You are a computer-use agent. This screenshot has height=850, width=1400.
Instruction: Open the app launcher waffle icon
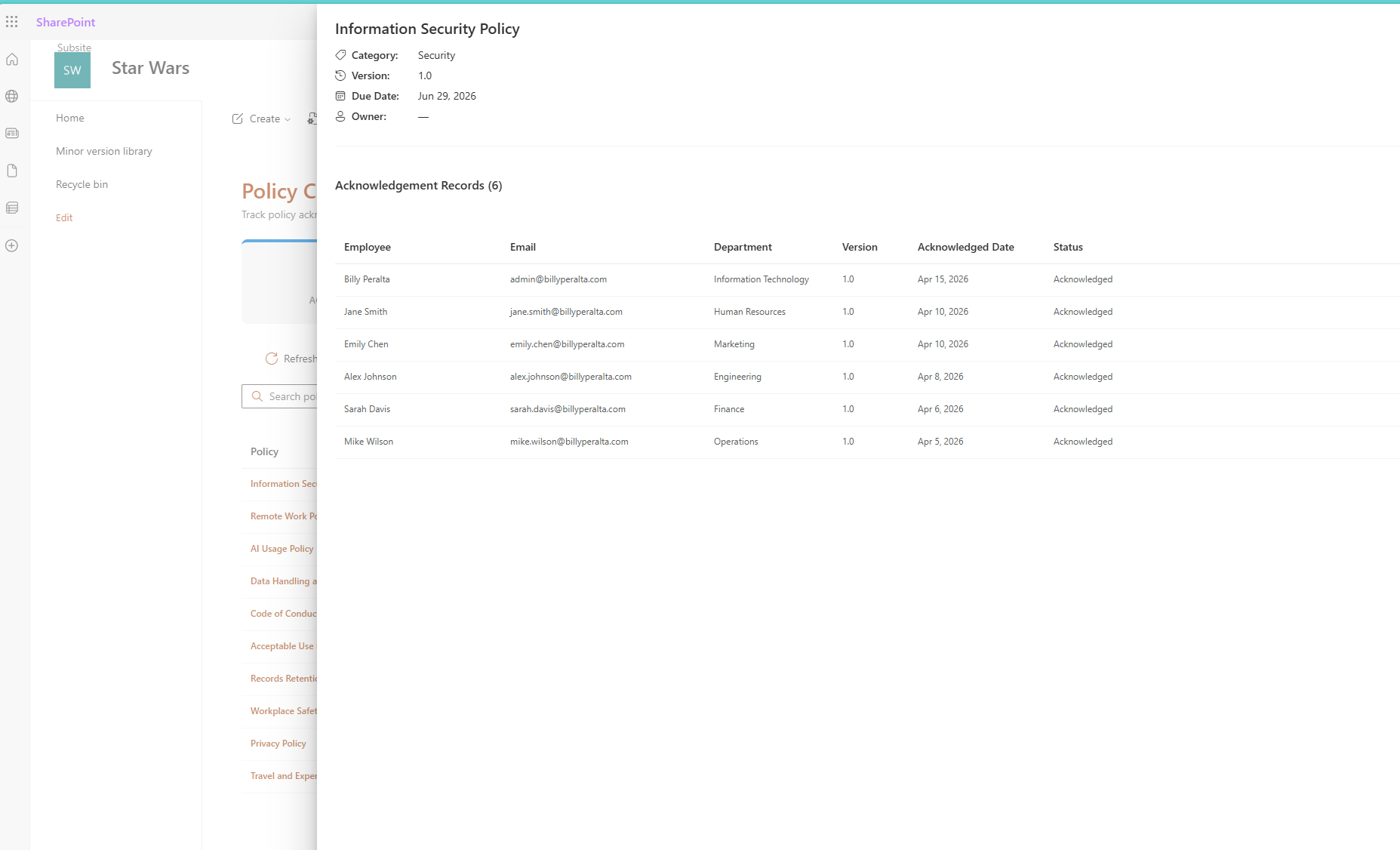point(11,21)
